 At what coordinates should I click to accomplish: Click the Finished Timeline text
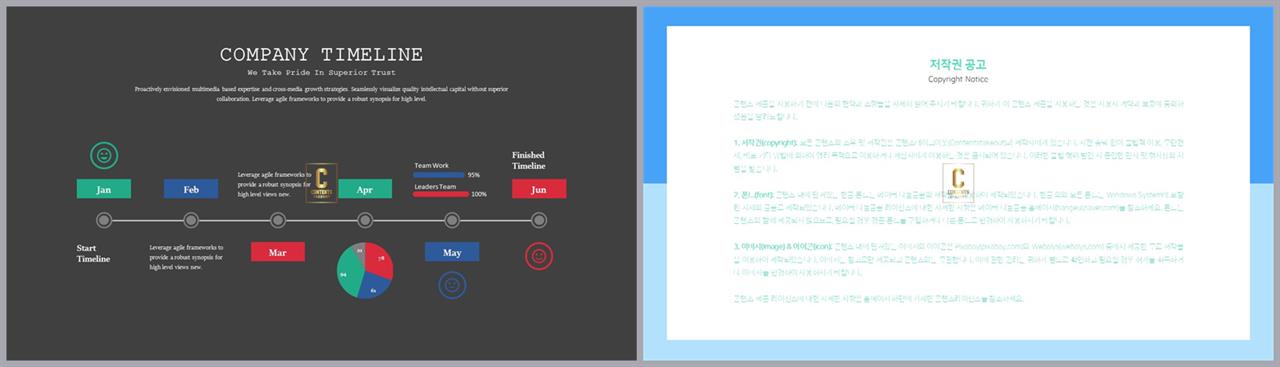pos(529,160)
